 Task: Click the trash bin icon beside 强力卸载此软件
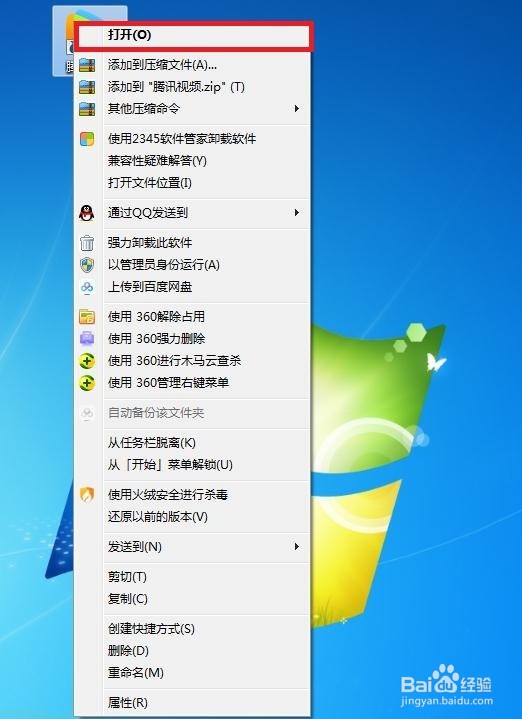click(x=87, y=243)
